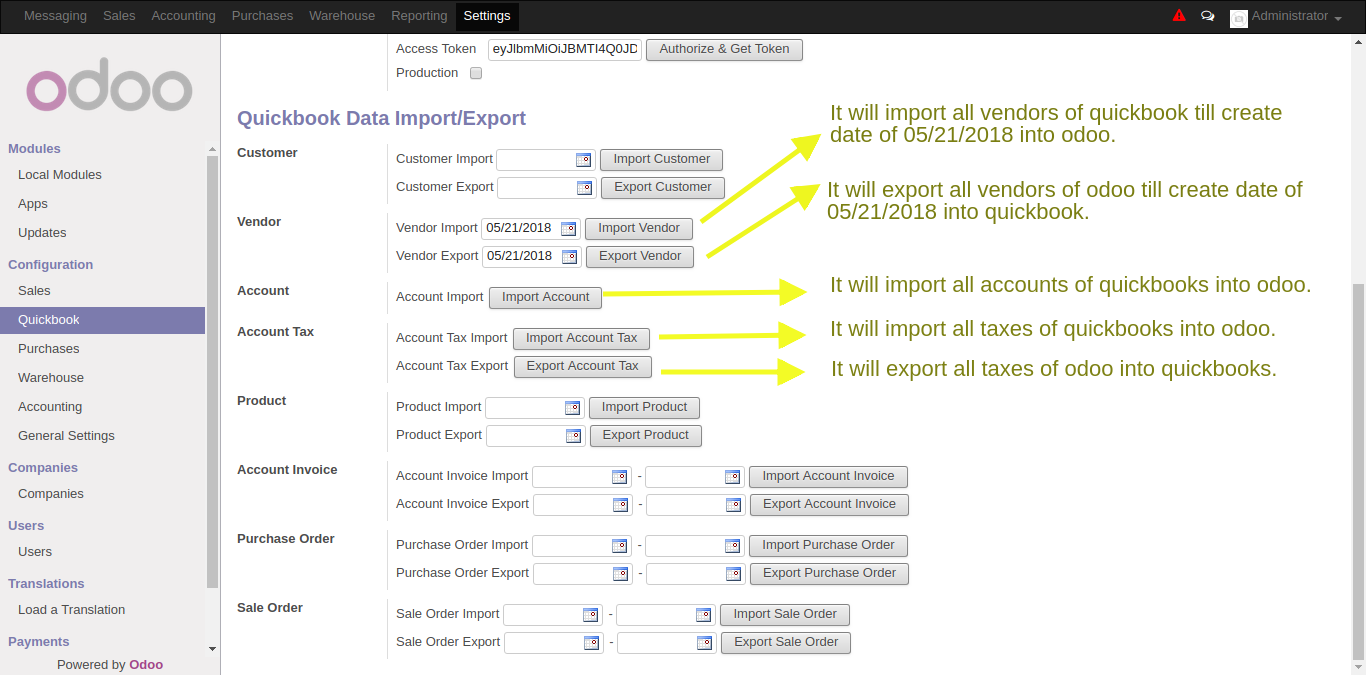The width and height of the screenshot is (1366, 675).
Task: Open Sale Order Import end-date calendar icon
Action: pos(703,615)
